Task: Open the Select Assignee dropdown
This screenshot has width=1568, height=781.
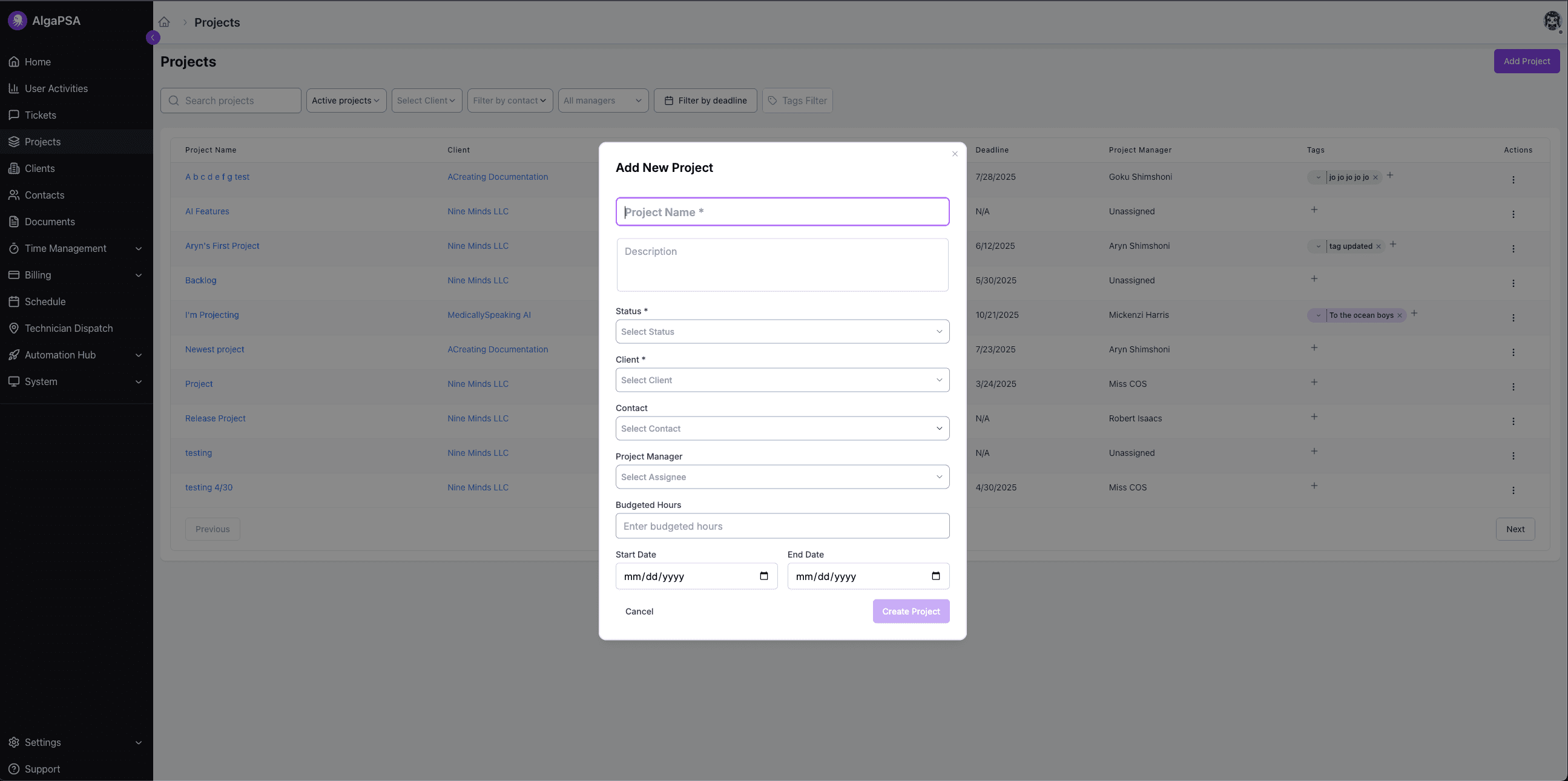Action: click(x=782, y=476)
